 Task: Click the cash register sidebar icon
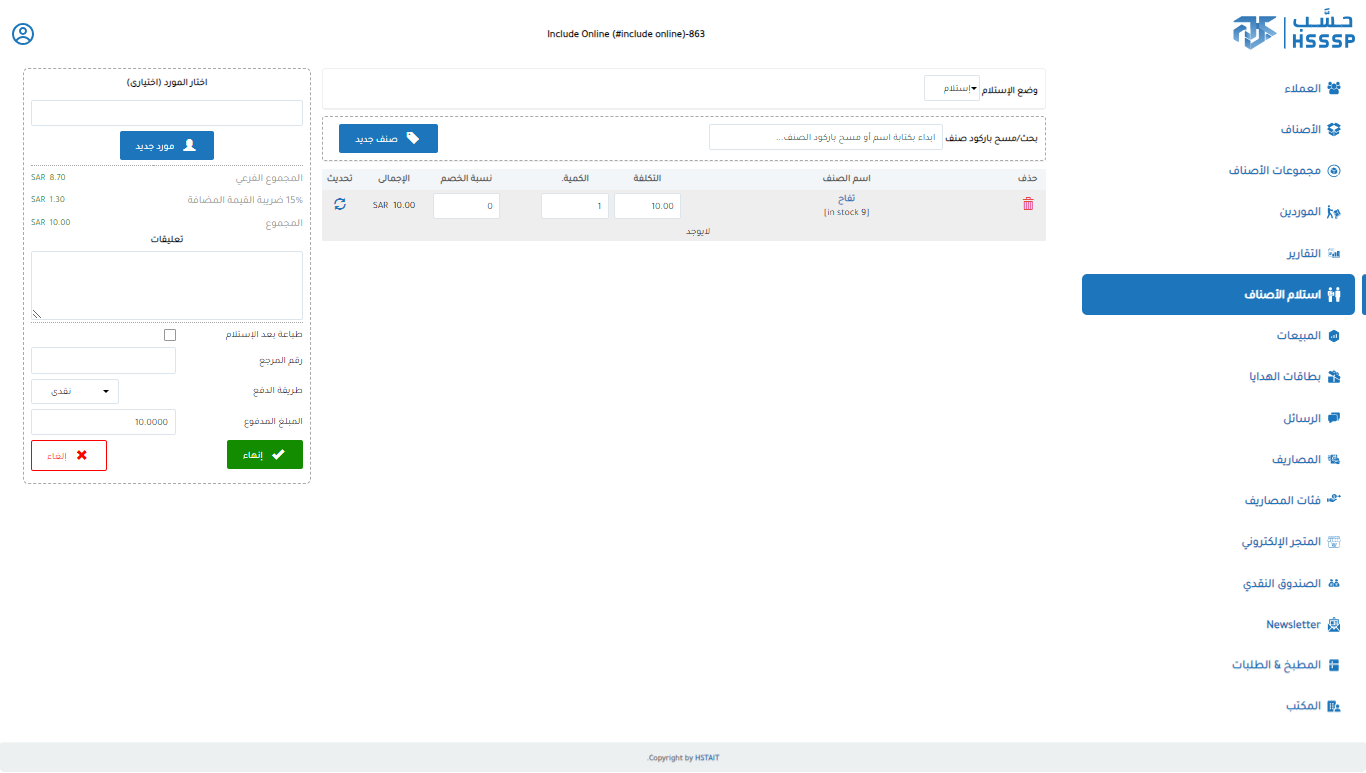pos(1333,583)
